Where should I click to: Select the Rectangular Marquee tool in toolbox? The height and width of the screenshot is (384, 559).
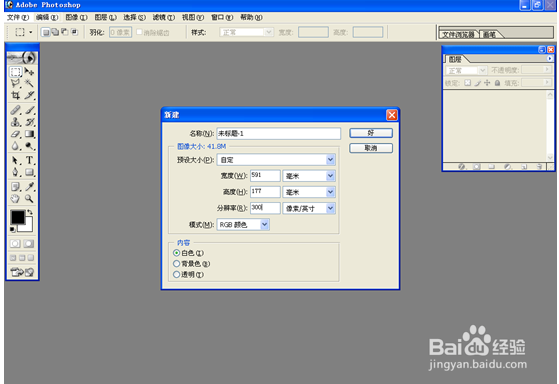tap(15, 72)
